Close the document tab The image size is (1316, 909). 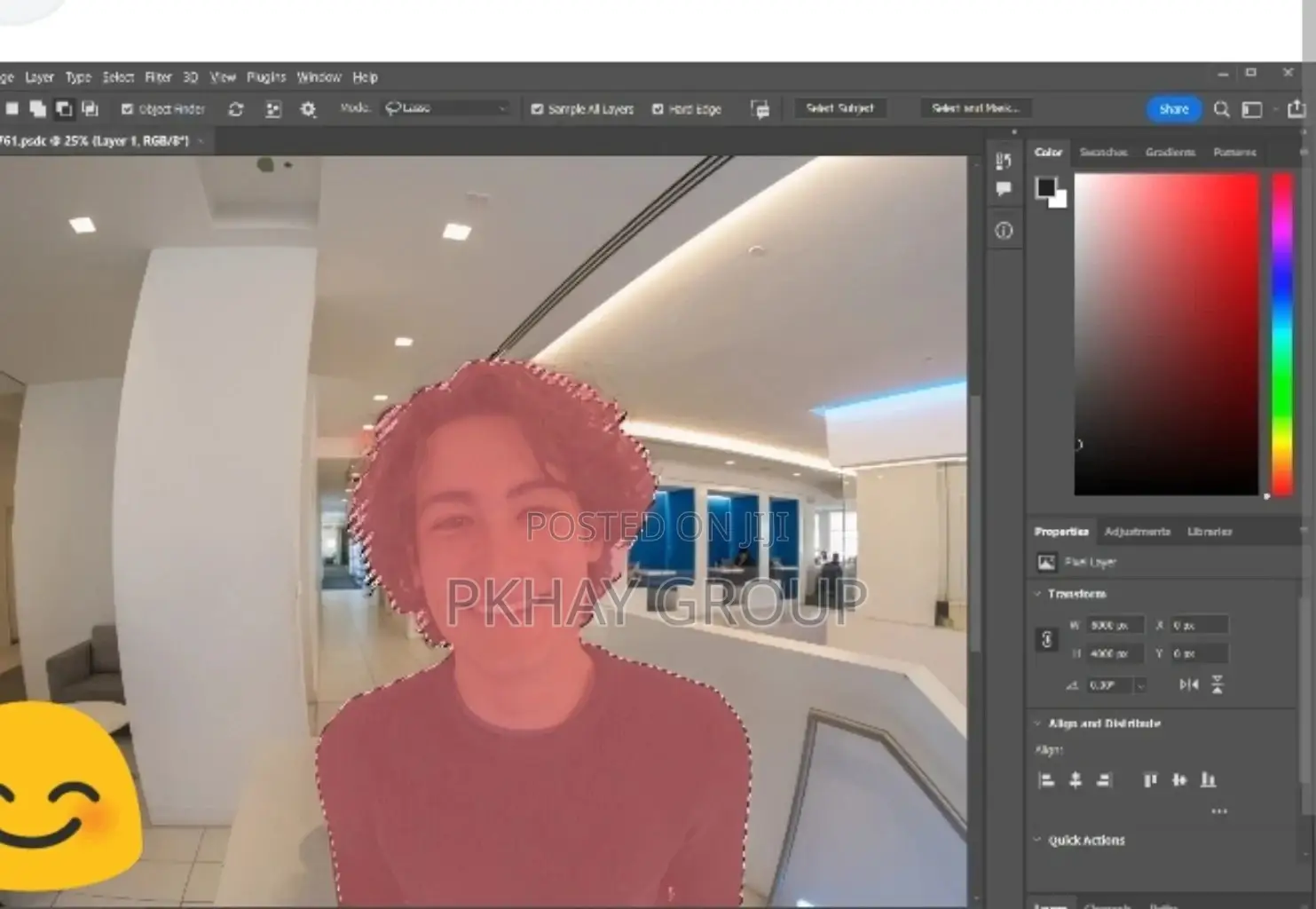tap(201, 141)
